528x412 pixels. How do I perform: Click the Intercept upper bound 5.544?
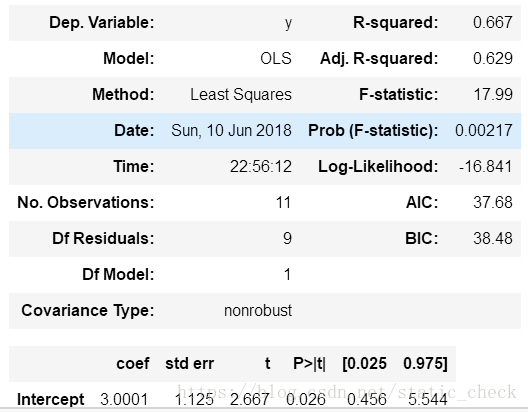428,400
